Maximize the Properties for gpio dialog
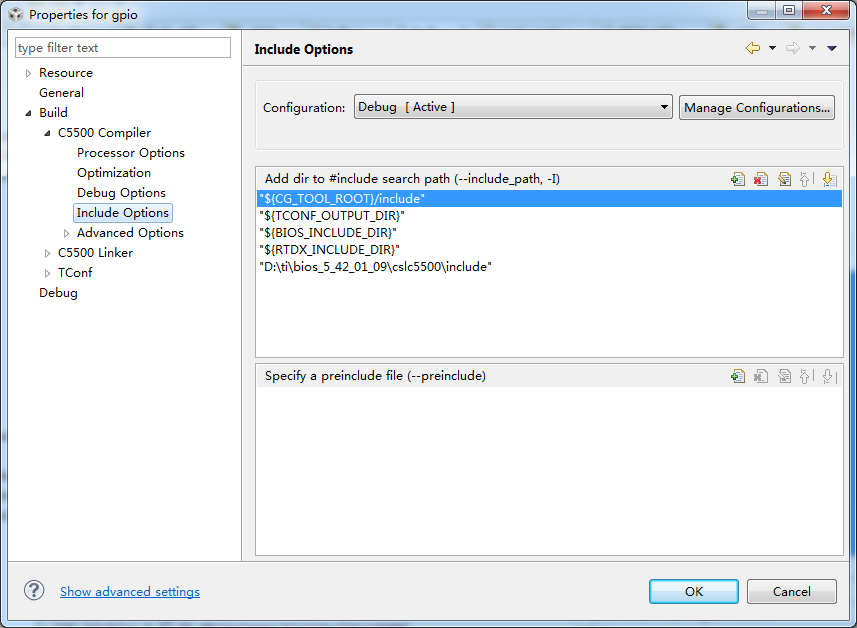Image resolution: width=857 pixels, height=628 pixels. click(x=789, y=10)
